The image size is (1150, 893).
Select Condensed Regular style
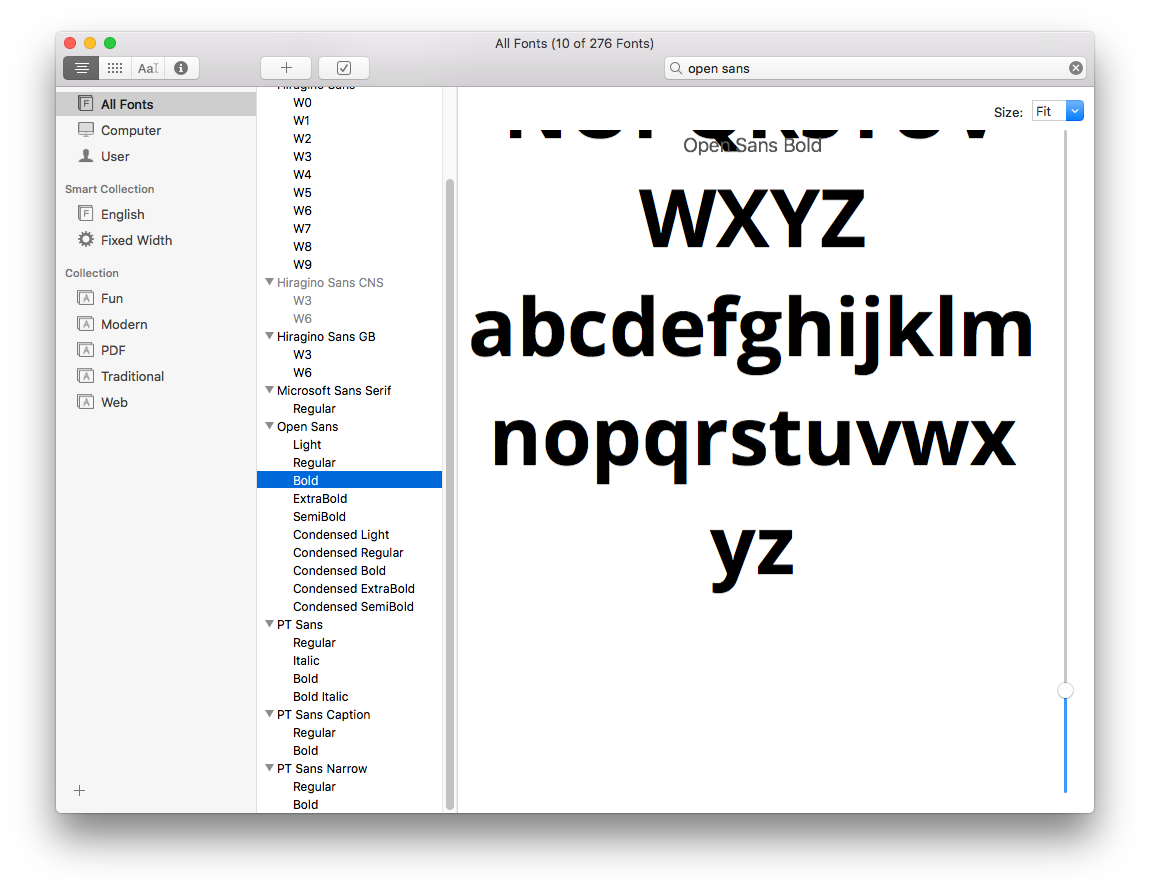click(349, 553)
